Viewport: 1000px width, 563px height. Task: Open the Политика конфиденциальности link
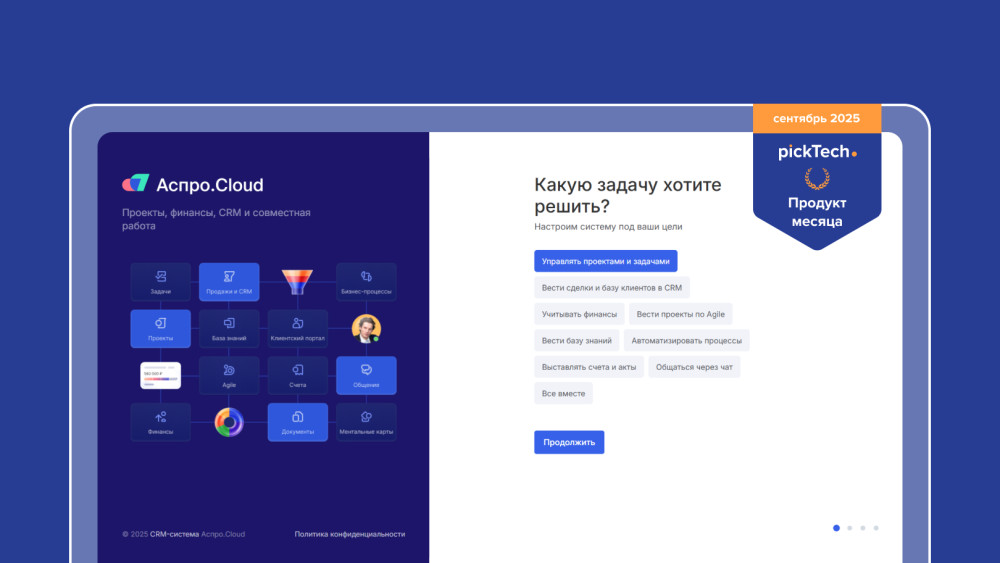349,534
